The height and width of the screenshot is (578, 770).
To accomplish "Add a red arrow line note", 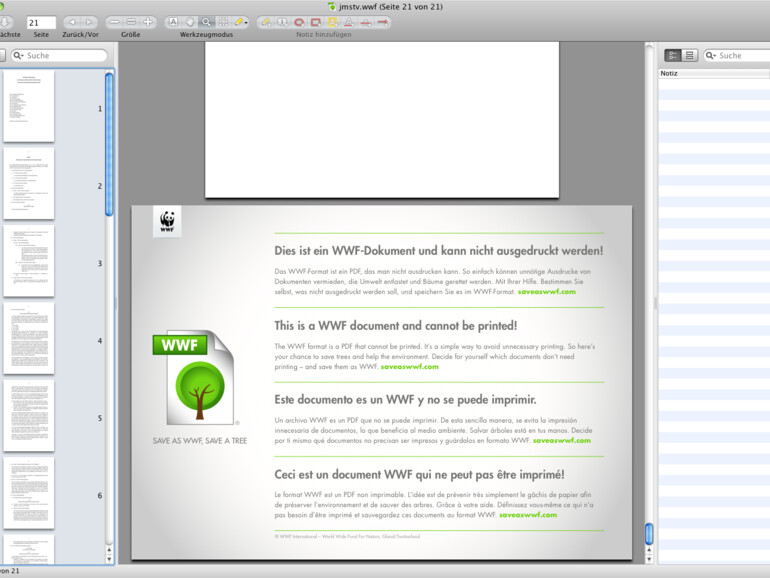I will 382,22.
